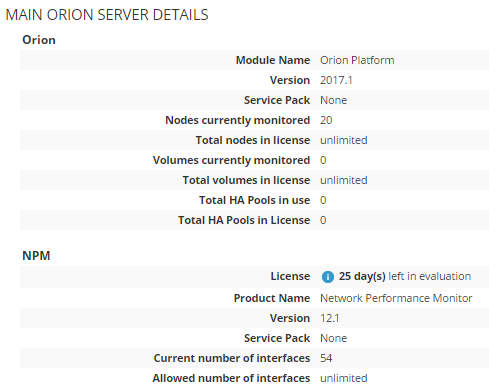Click '0' beside Total HA Pools in use

pyautogui.click(x=323, y=200)
